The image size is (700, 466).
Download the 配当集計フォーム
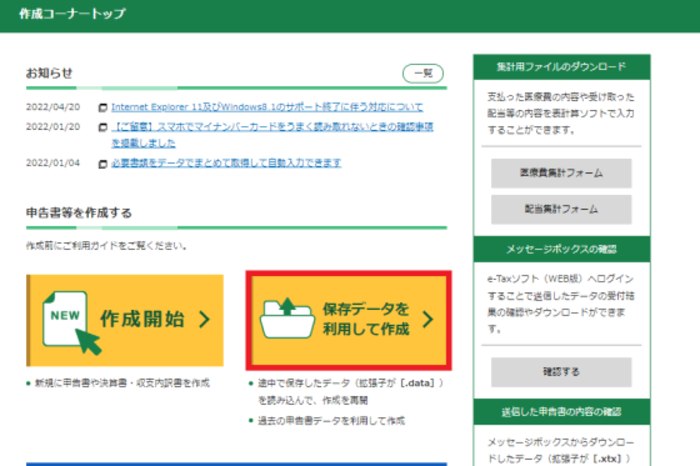pos(561,209)
